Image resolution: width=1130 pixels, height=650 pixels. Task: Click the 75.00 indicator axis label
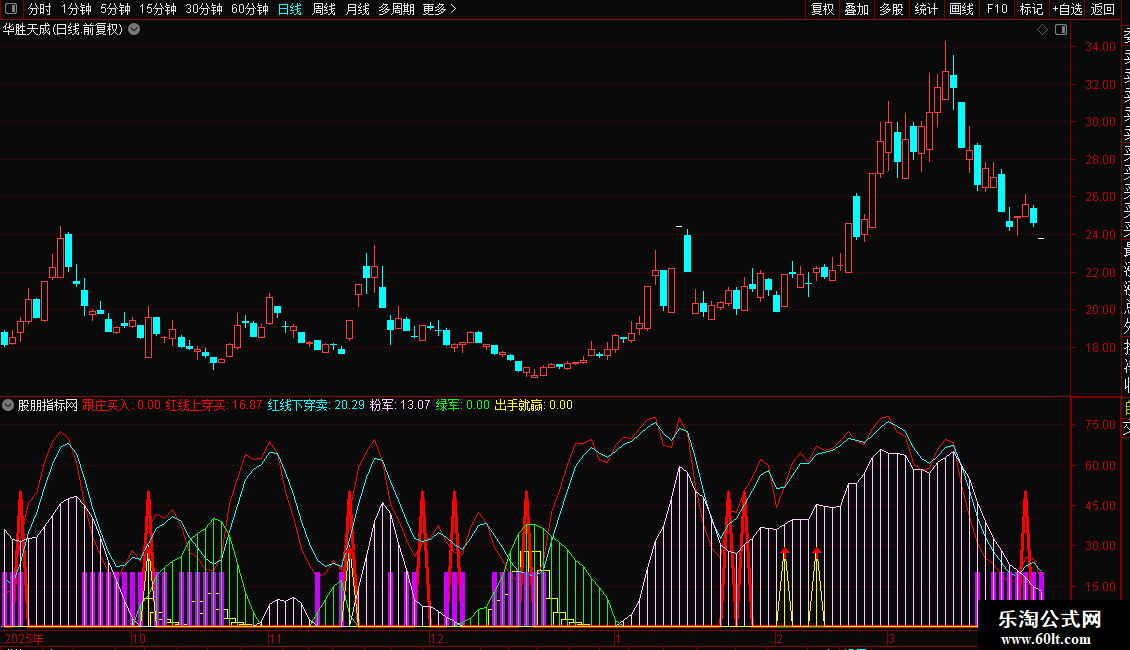coord(1100,425)
